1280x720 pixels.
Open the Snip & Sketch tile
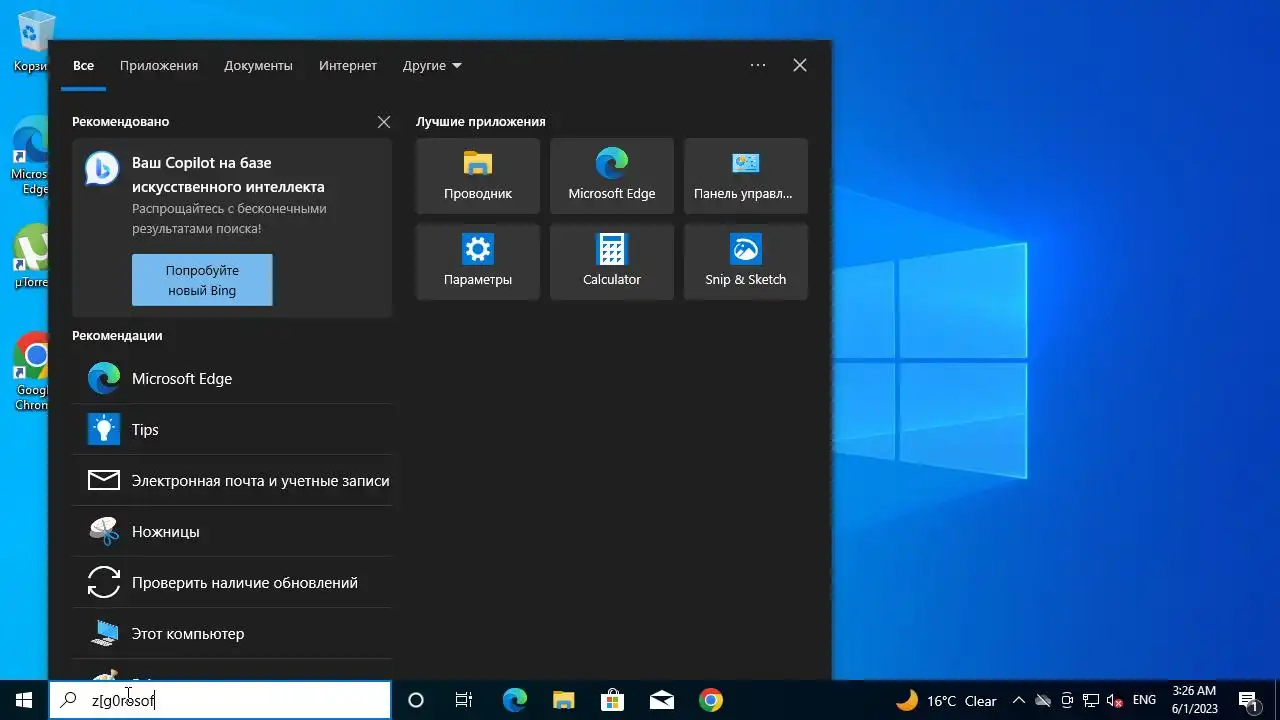(x=746, y=262)
